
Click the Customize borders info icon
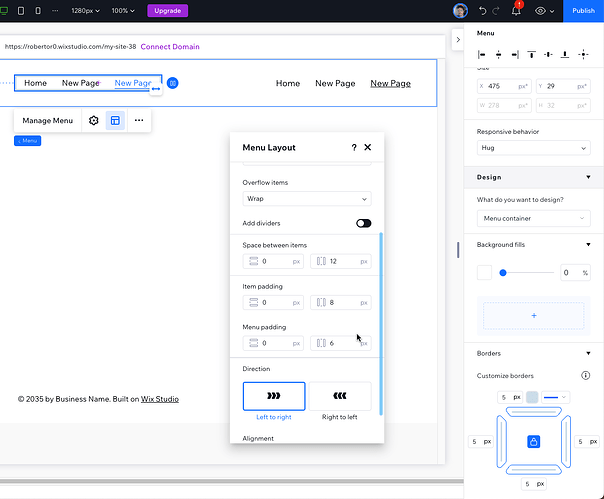(x=585, y=376)
